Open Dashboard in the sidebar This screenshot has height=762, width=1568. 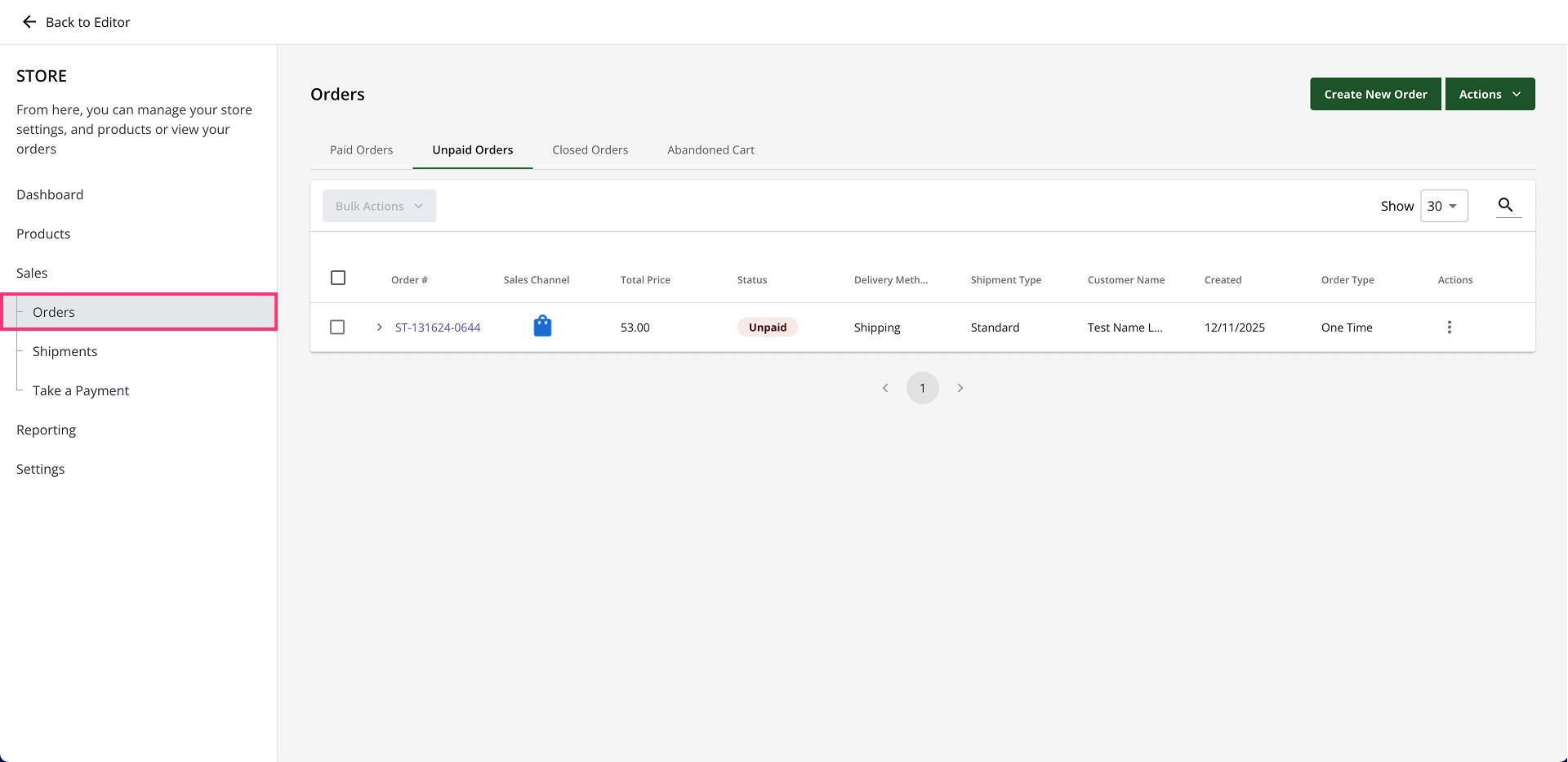pyautogui.click(x=50, y=194)
